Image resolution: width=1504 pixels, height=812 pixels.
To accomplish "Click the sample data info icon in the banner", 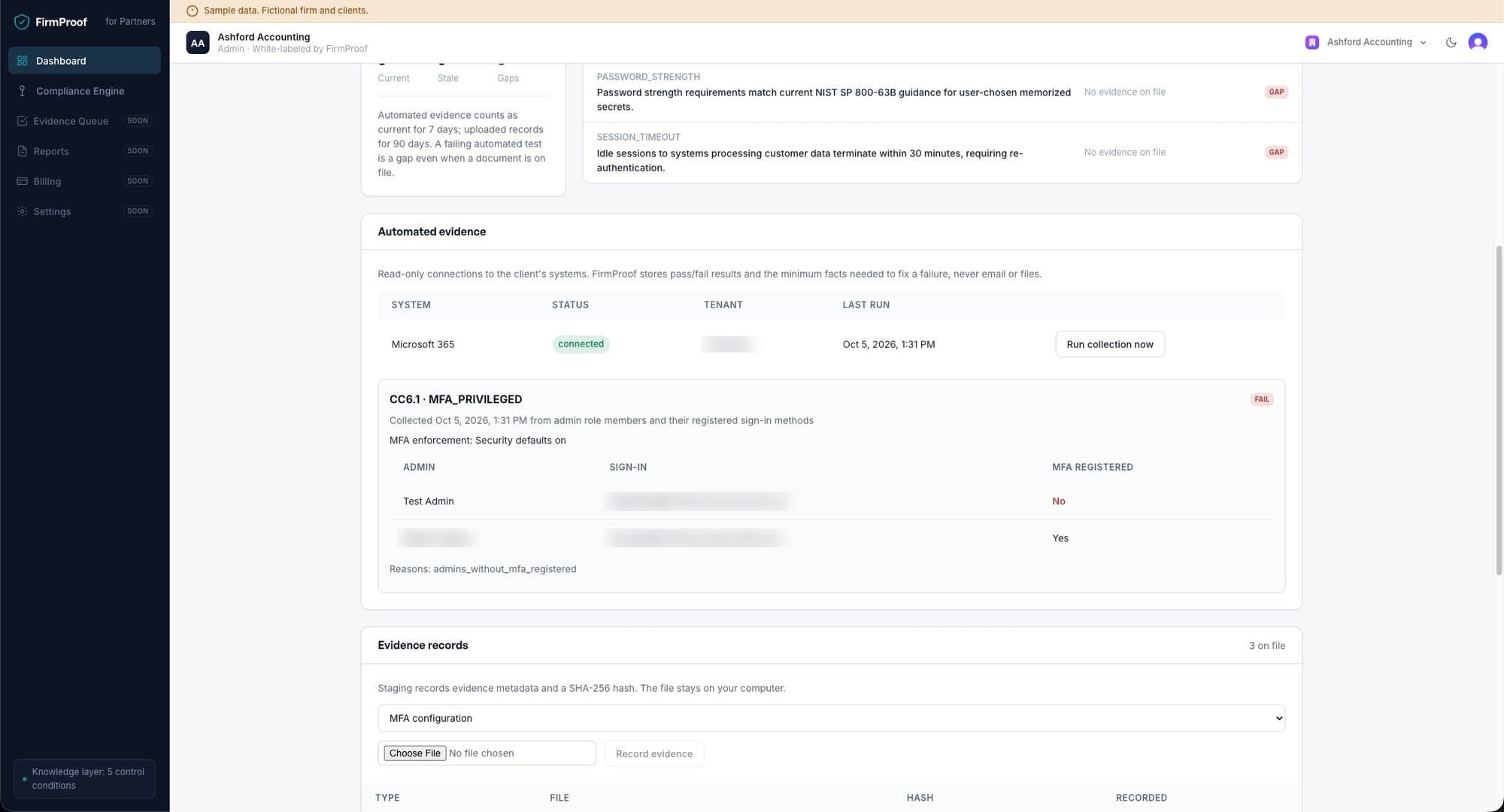I will point(192,11).
